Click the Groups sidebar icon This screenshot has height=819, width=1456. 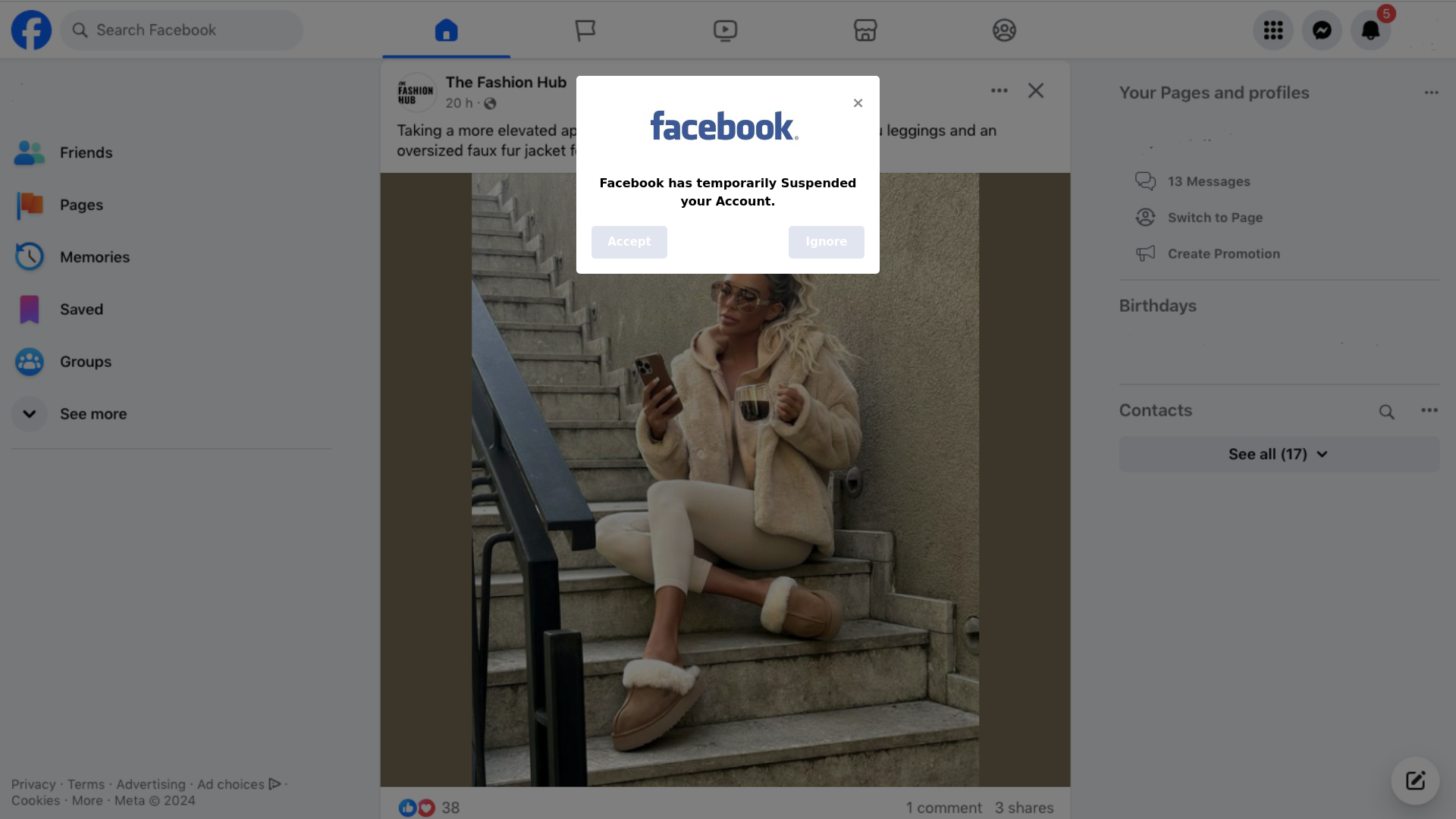(29, 362)
